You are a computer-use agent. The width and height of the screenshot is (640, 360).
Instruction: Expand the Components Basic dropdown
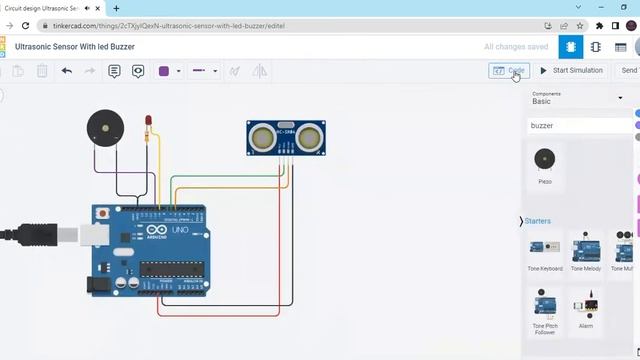tap(620, 98)
